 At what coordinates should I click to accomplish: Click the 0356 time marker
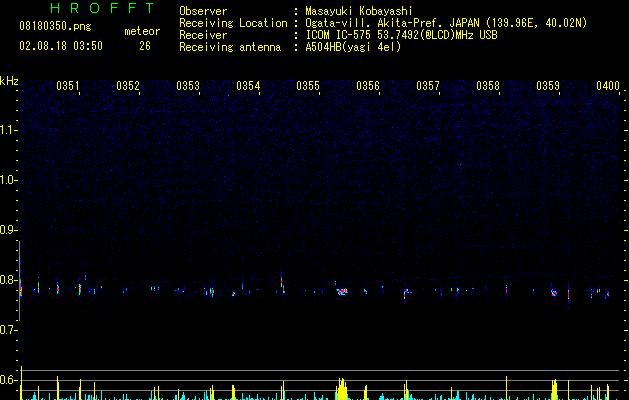point(368,86)
